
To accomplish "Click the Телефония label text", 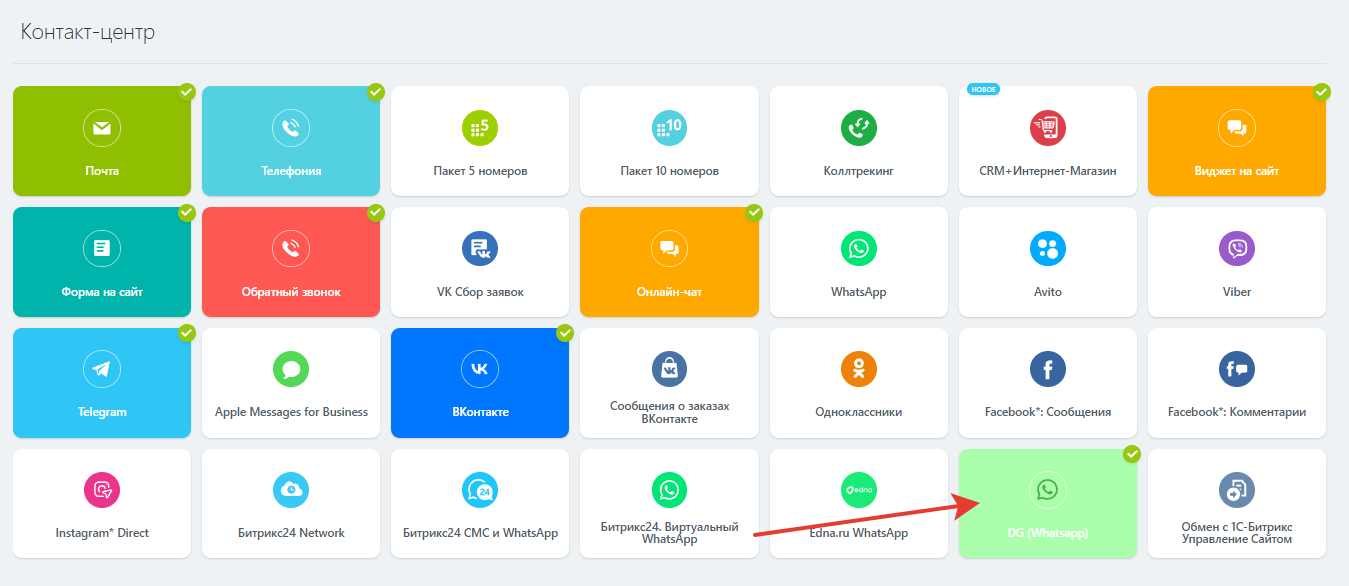I will point(291,171).
